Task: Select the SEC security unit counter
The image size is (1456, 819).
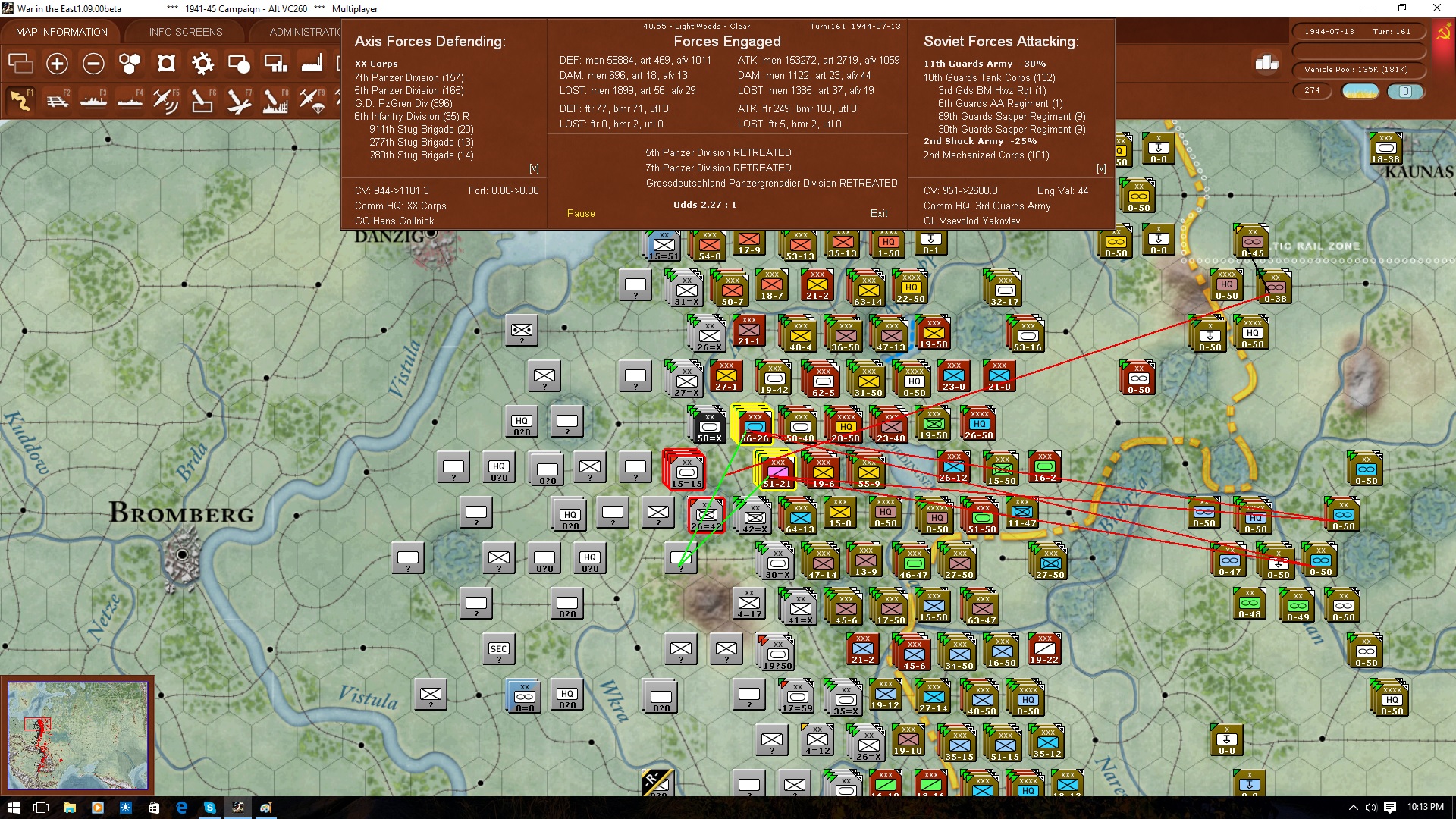Action: [x=498, y=649]
